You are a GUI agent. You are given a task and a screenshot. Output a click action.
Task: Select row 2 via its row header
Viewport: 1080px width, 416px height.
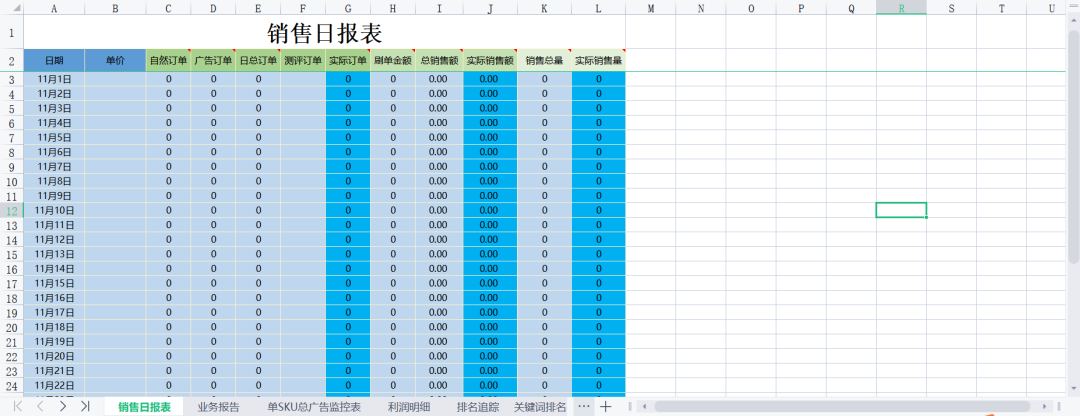tap(12, 61)
